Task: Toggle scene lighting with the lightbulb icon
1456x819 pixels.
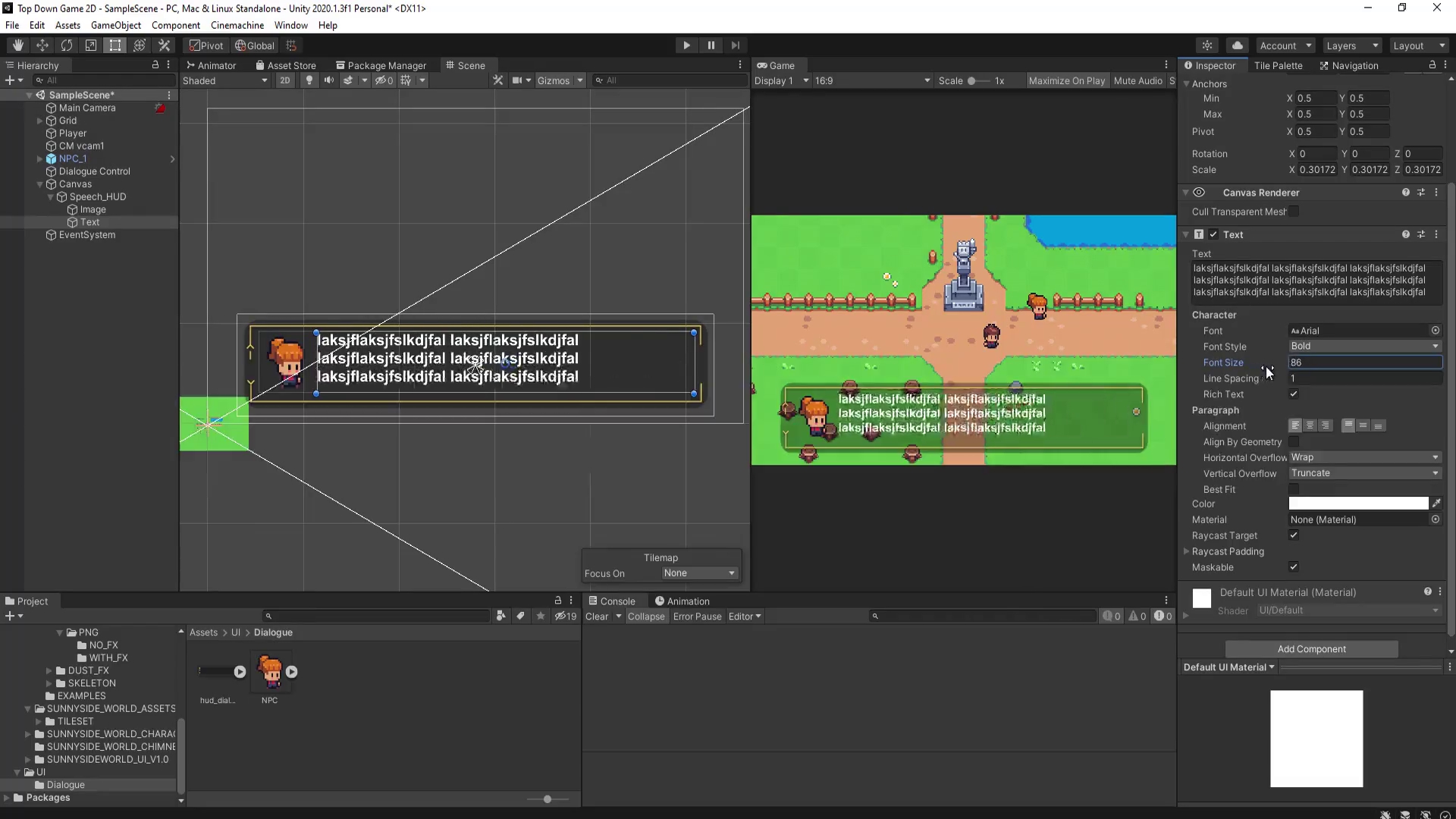Action: click(x=309, y=80)
